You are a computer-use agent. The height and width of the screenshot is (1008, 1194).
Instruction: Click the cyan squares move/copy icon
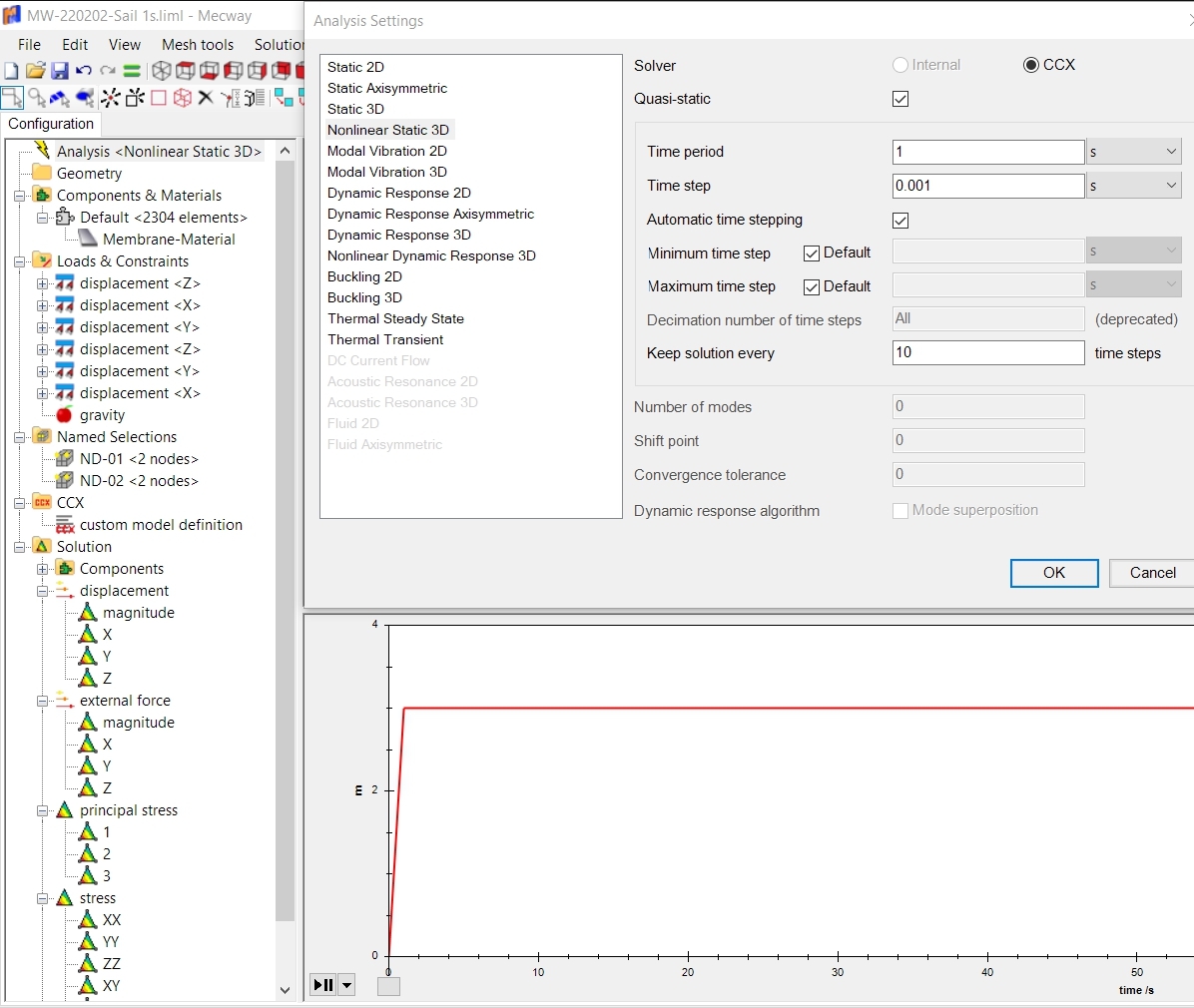pos(284,98)
